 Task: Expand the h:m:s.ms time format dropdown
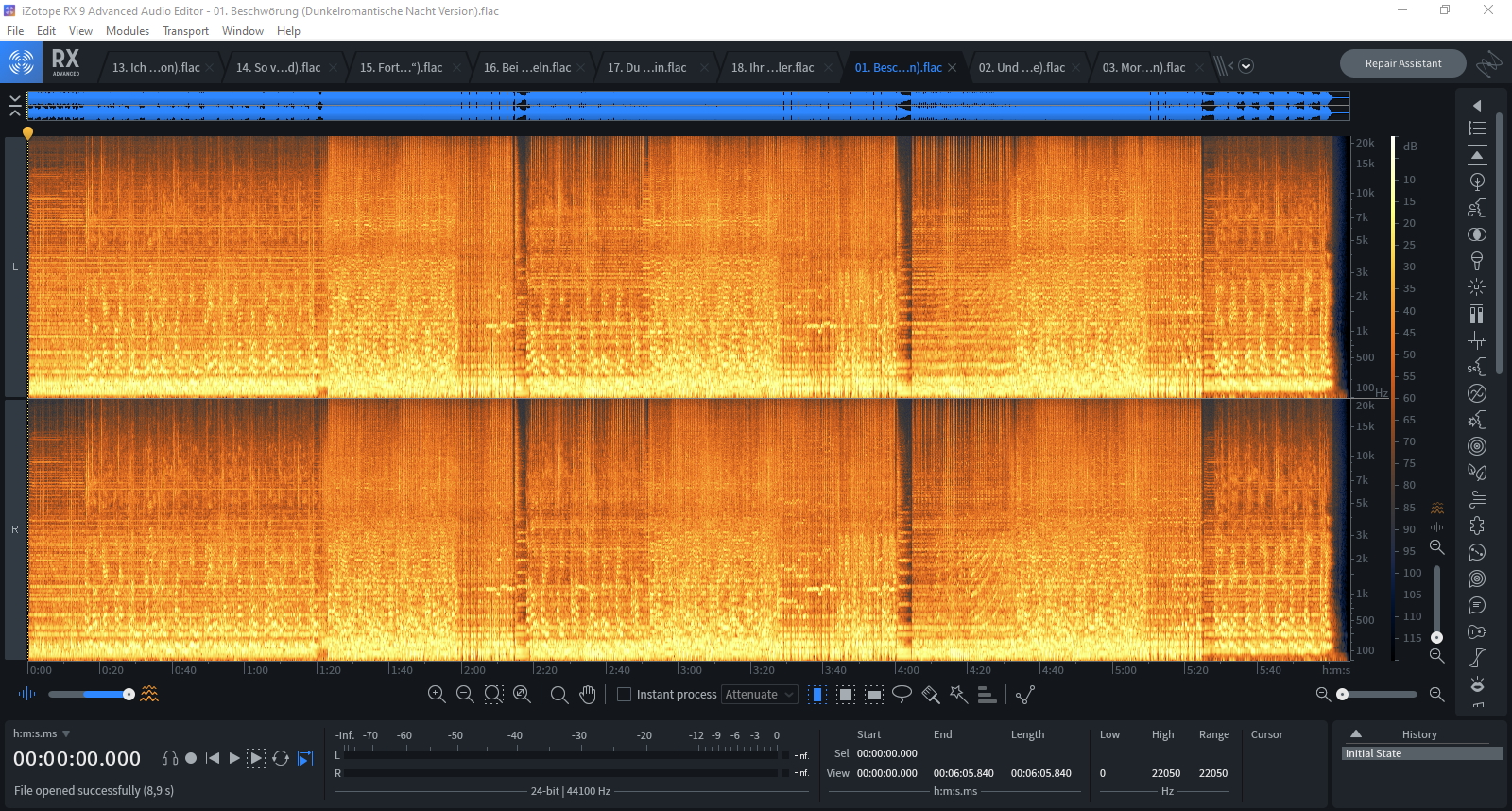66,733
